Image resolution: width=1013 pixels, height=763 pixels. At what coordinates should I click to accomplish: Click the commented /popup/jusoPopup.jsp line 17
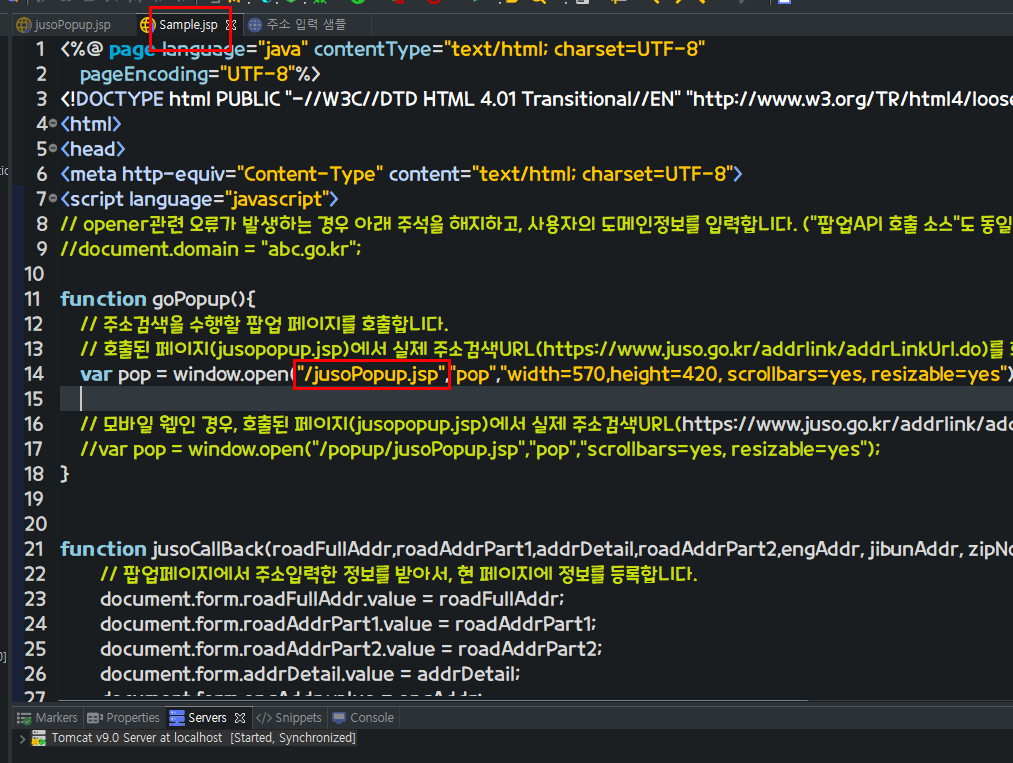pos(480,449)
